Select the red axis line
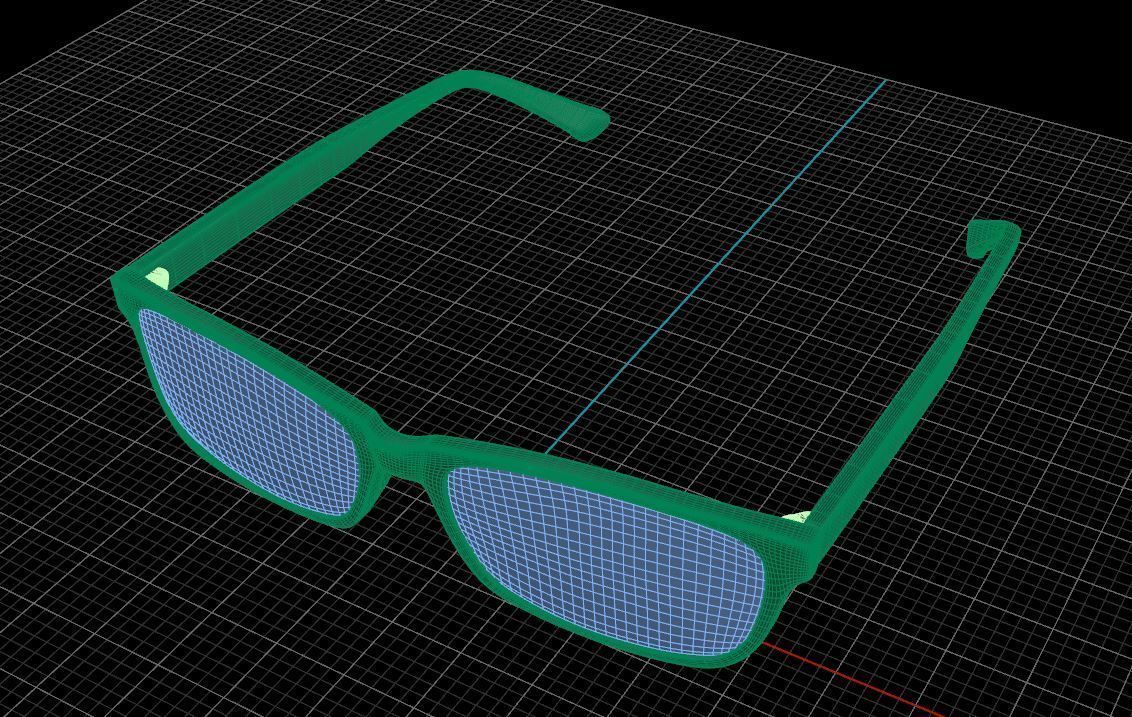The width and height of the screenshot is (1132, 717). [852, 677]
